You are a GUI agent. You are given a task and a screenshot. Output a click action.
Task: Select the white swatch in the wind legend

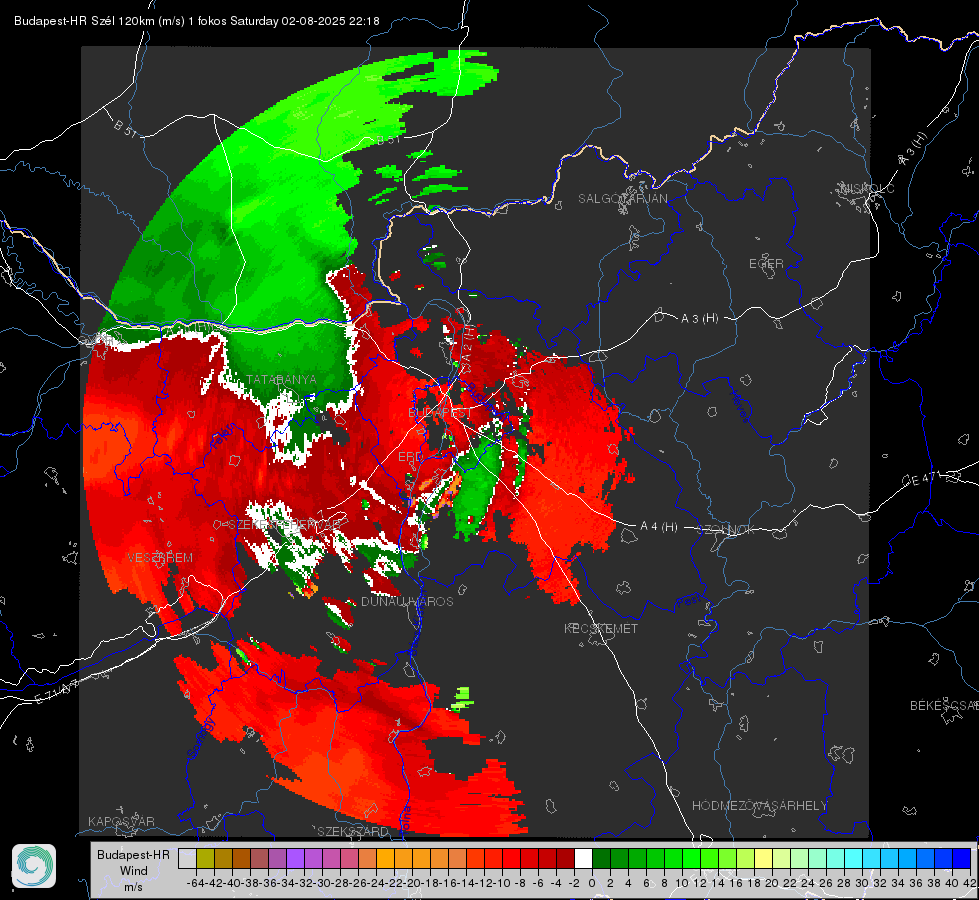click(x=583, y=858)
